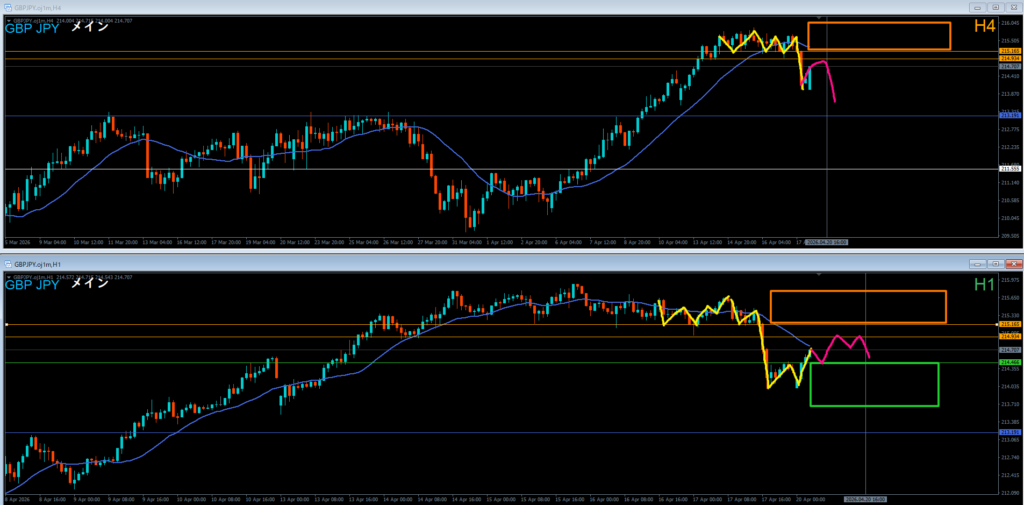Click the 209.505 scale value in H4 chart
This screenshot has height=505, width=1024.
pyautogui.click(x=1010, y=236)
